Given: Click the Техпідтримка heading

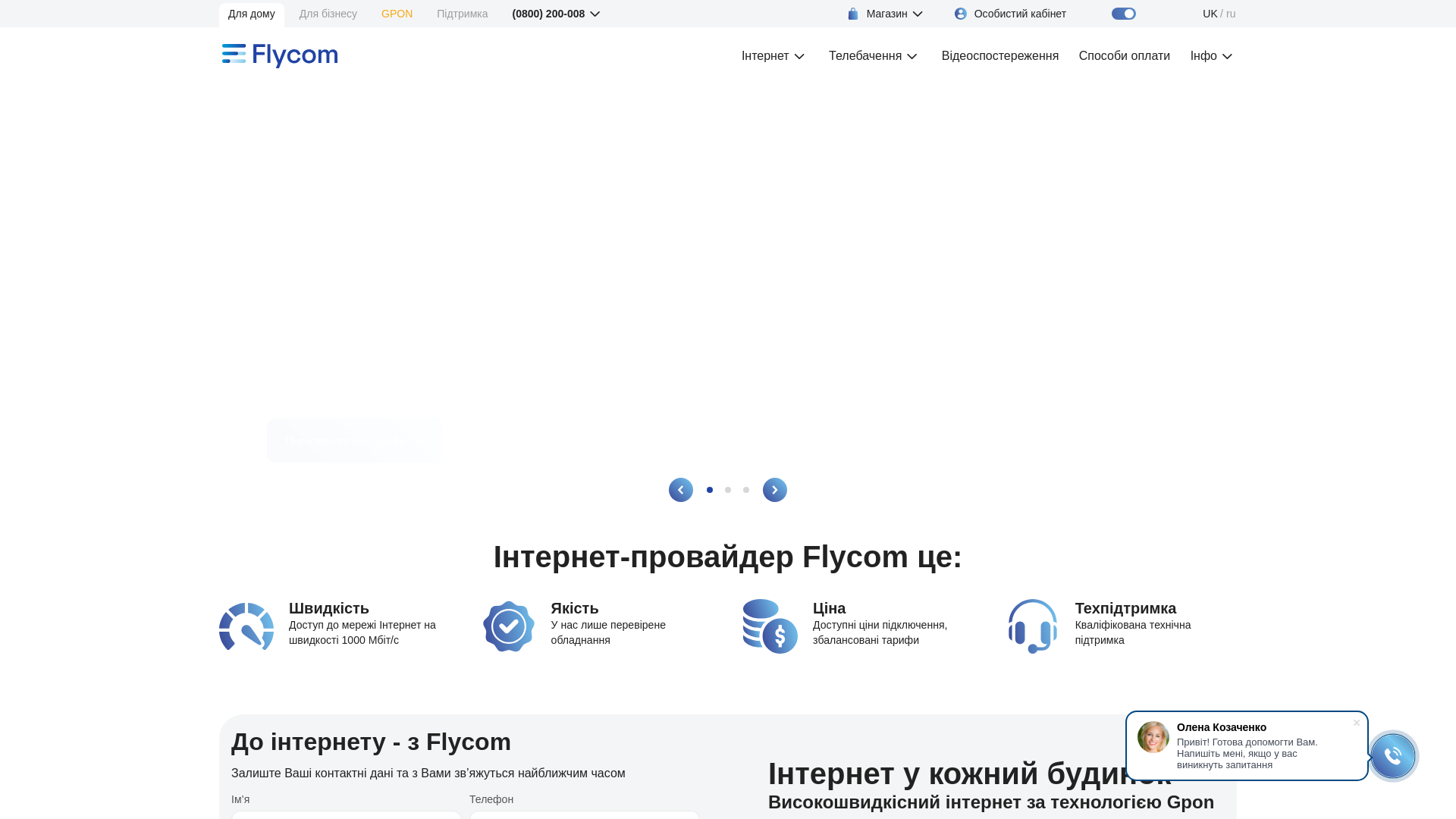Looking at the screenshot, I should 1125,608.
